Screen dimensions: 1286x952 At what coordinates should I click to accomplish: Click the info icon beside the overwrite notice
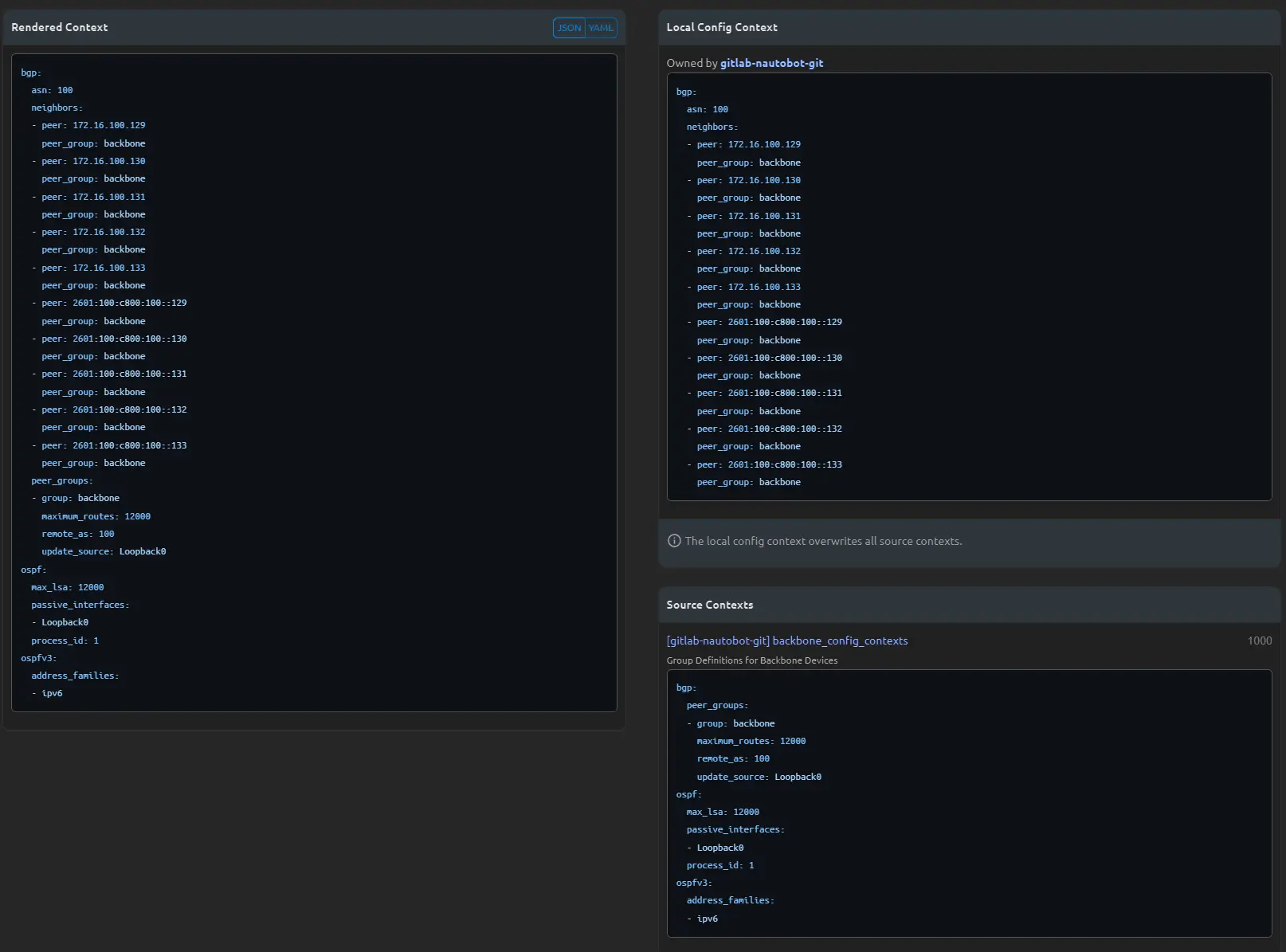coord(674,541)
